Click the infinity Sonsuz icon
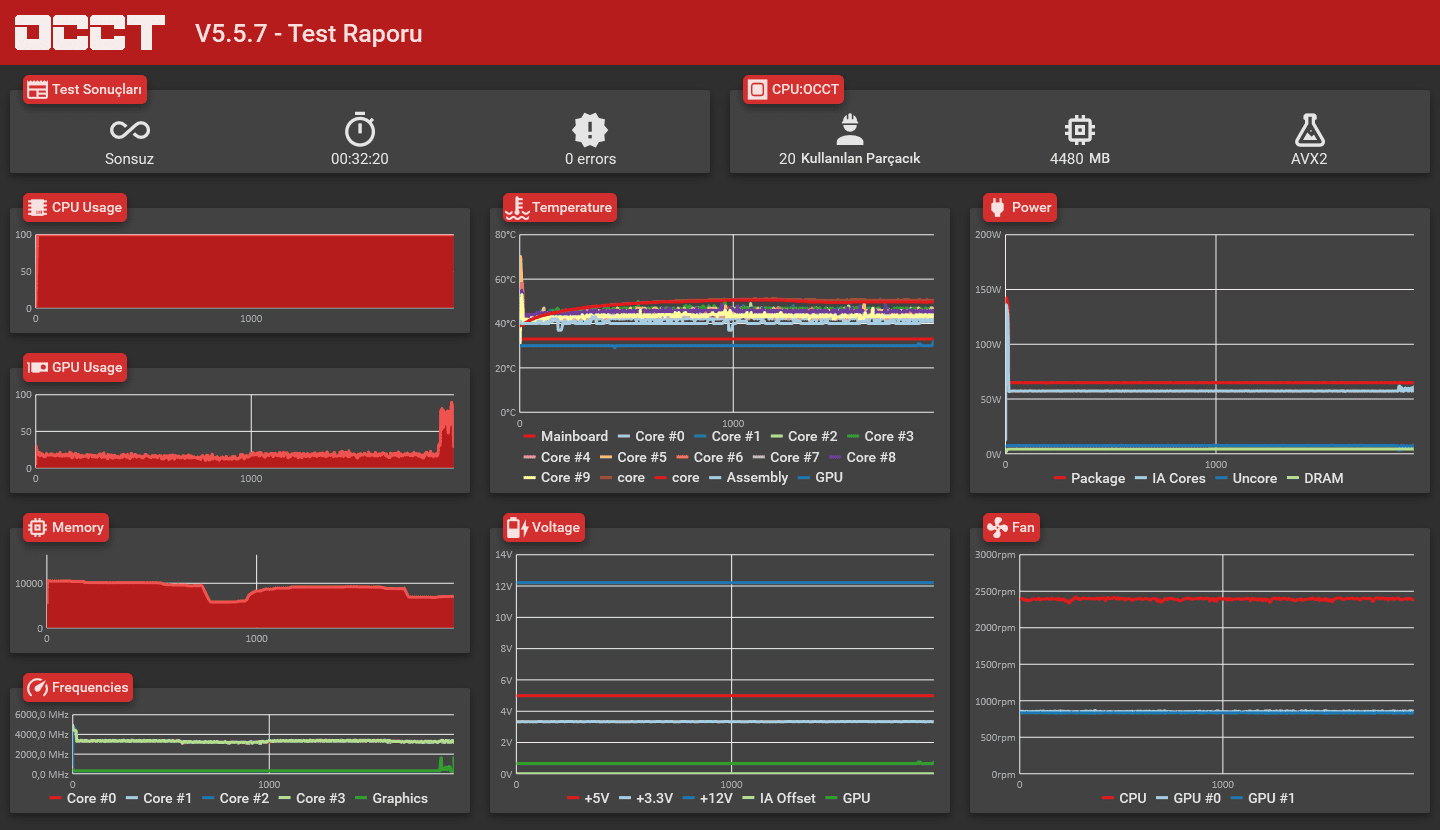The width and height of the screenshot is (1440, 830). (129, 130)
